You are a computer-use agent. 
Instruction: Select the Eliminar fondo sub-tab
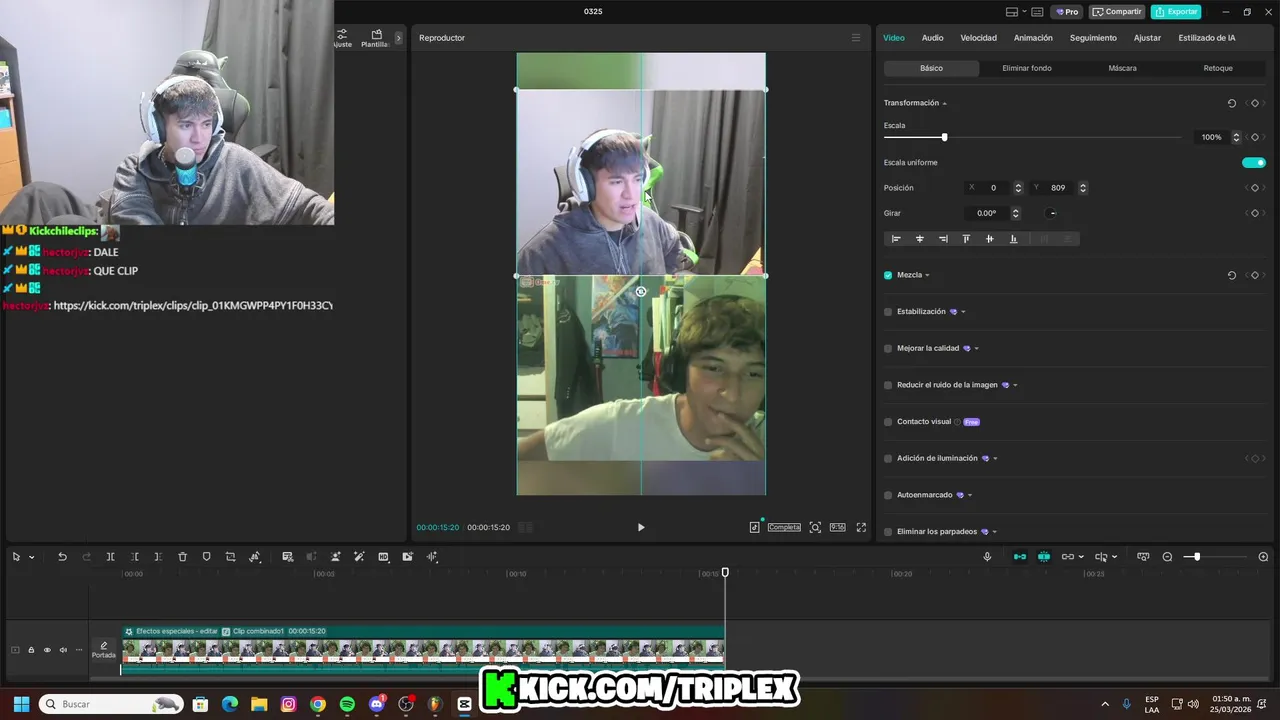[1027, 68]
